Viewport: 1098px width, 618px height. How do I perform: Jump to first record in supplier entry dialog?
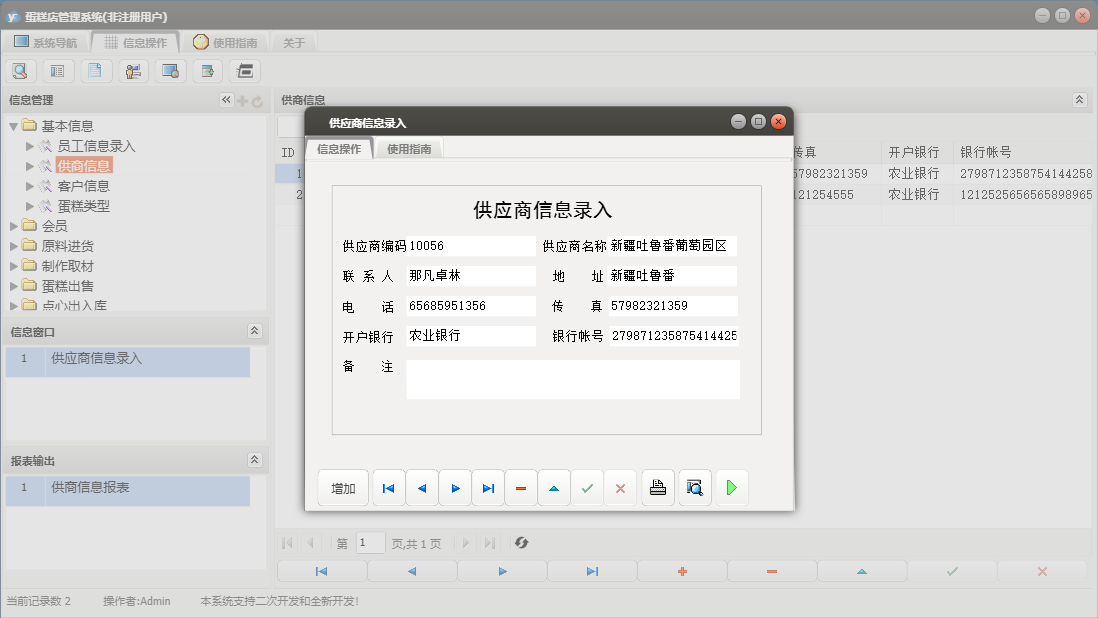pos(388,488)
